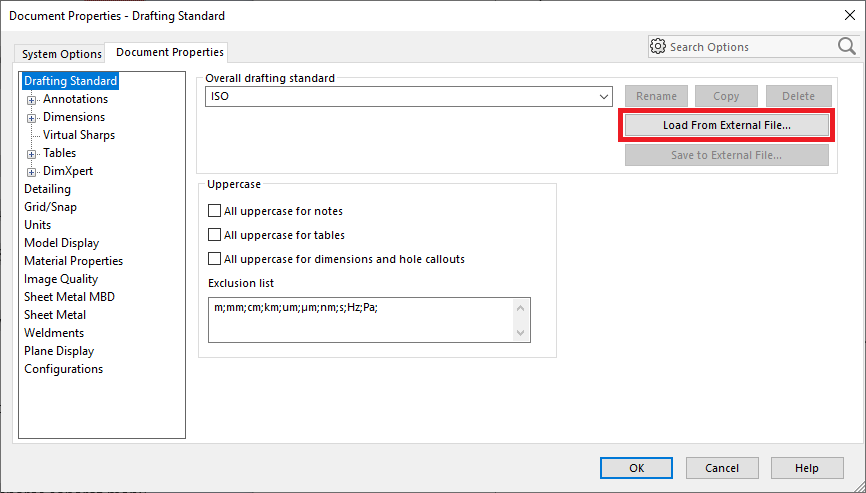Click exclusion list scrollbar down arrow
Image resolution: width=866 pixels, height=493 pixels.
pyautogui.click(x=520, y=333)
